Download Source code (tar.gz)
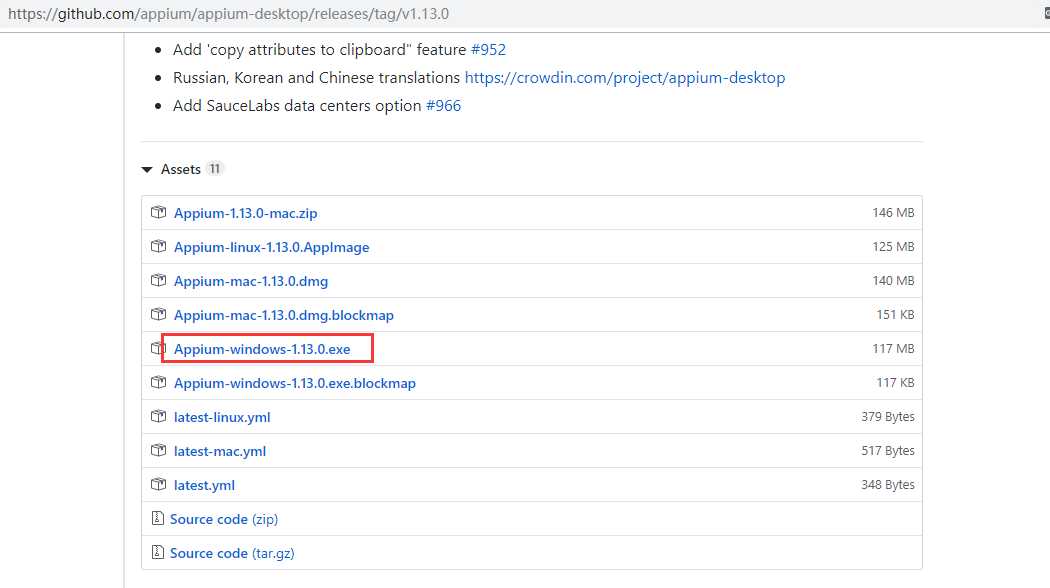This screenshot has width=1050, height=588. 232,553
